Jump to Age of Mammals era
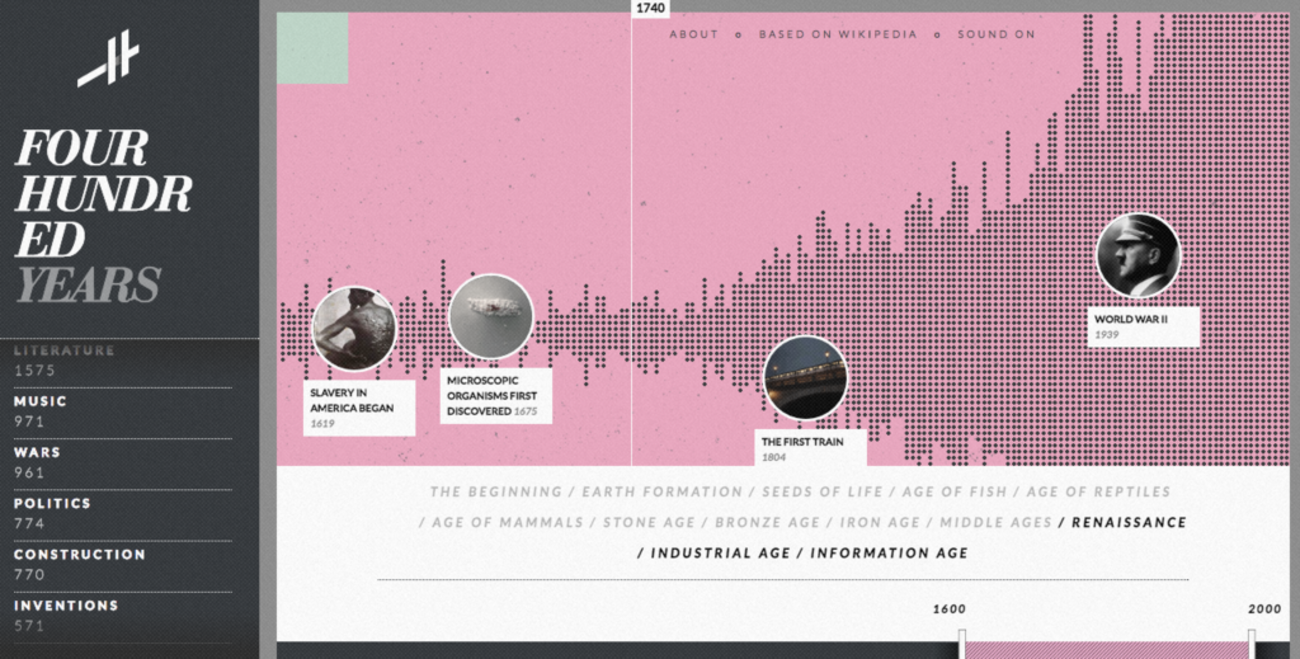This screenshot has width=1300, height=659. pyautogui.click(x=507, y=522)
